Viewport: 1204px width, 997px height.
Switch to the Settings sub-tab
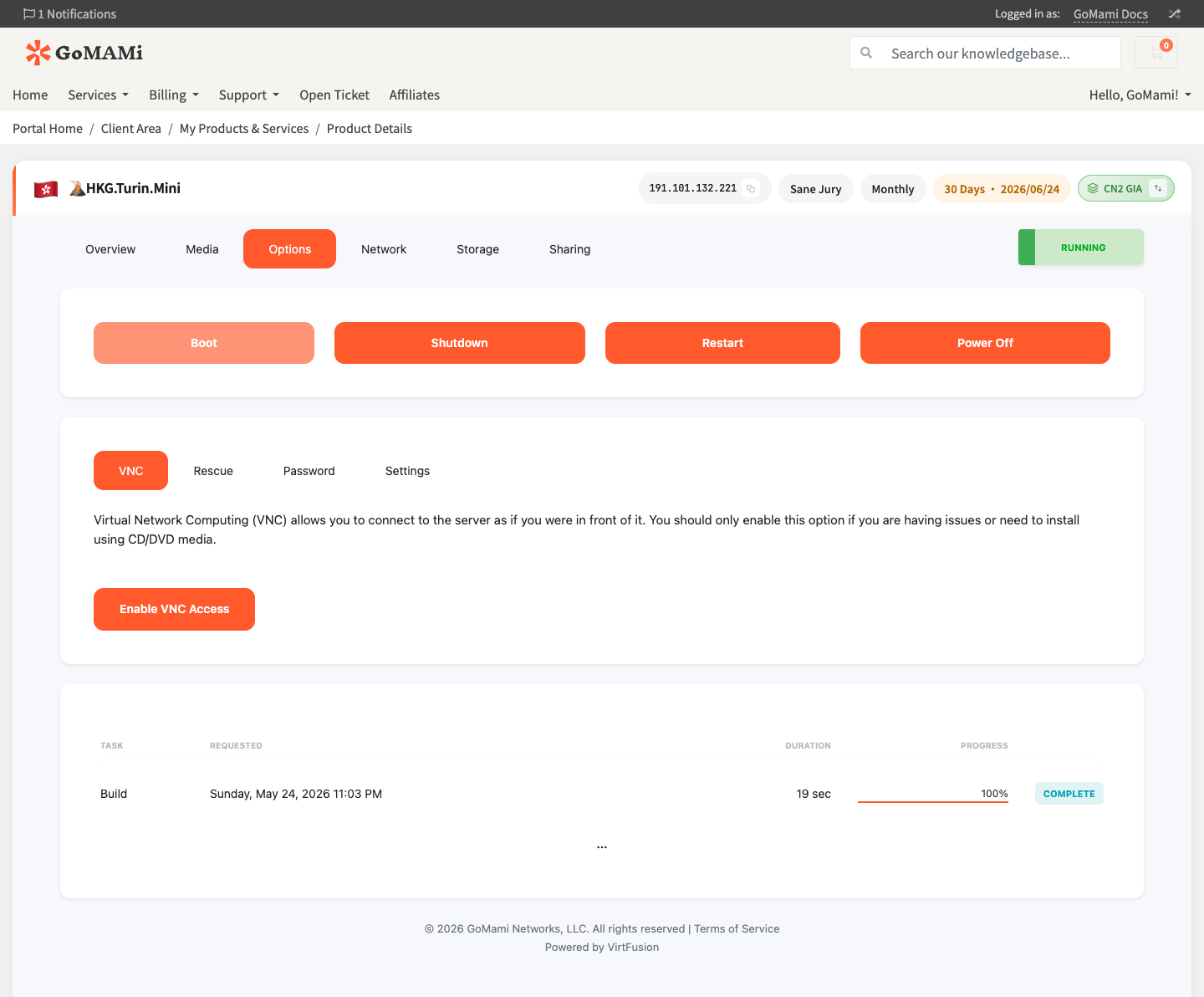(408, 471)
